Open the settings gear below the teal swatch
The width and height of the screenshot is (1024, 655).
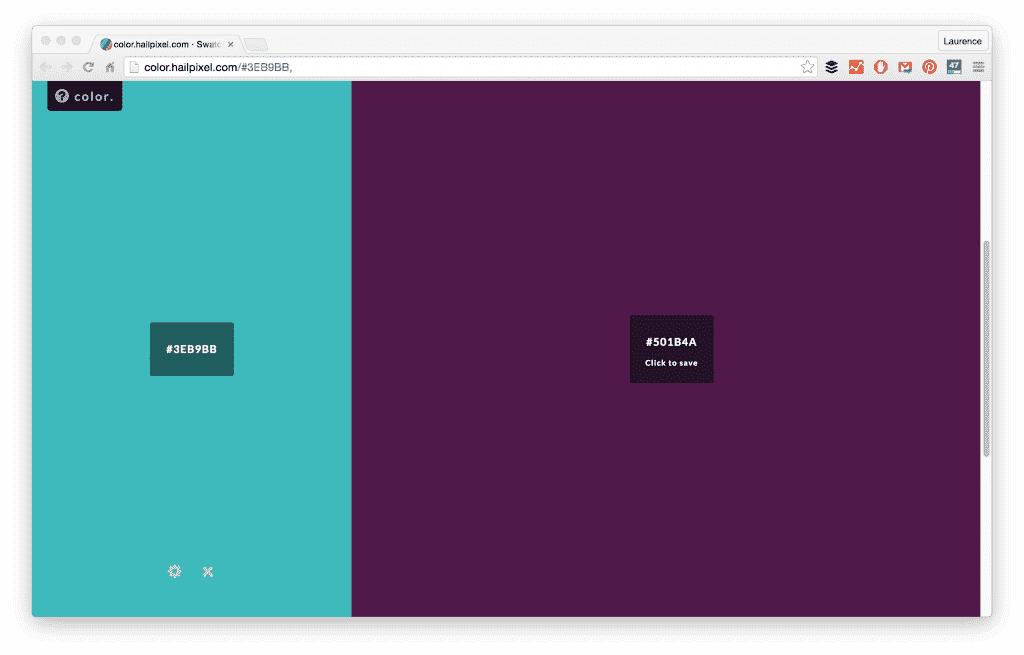point(175,571)
